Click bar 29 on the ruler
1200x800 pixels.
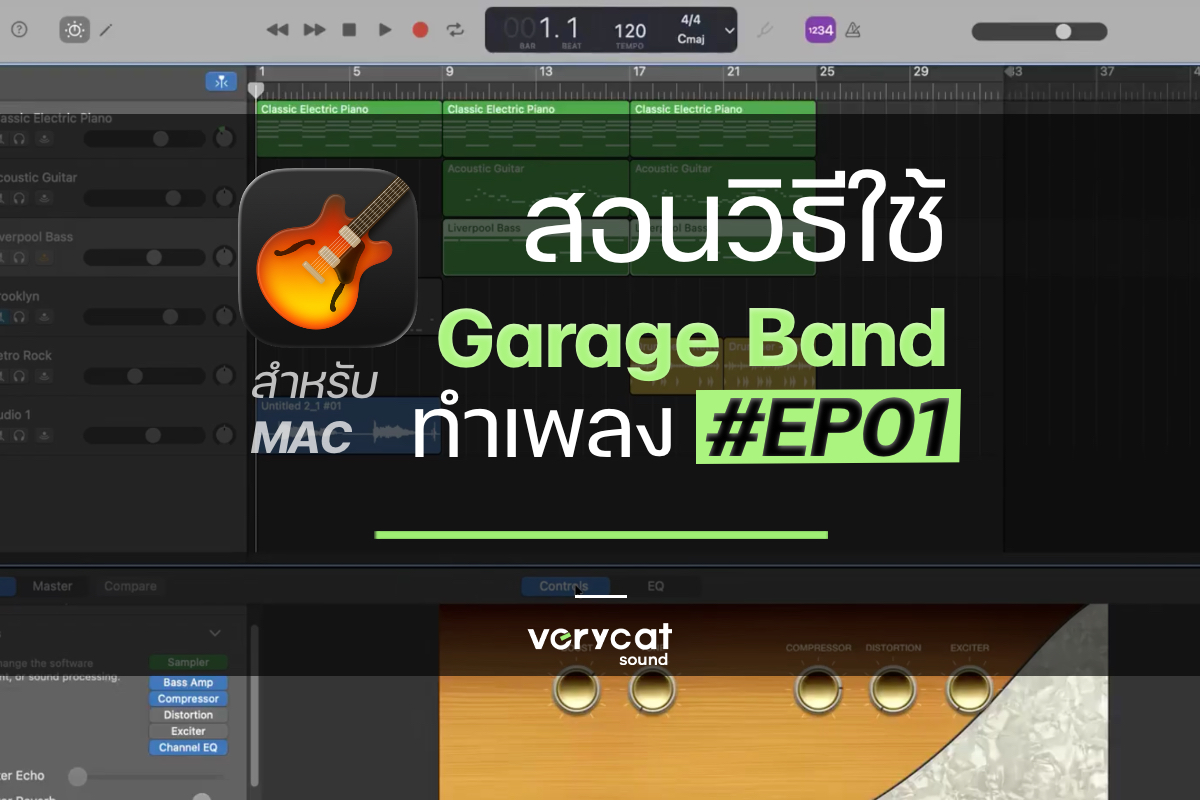pos(921,72)
